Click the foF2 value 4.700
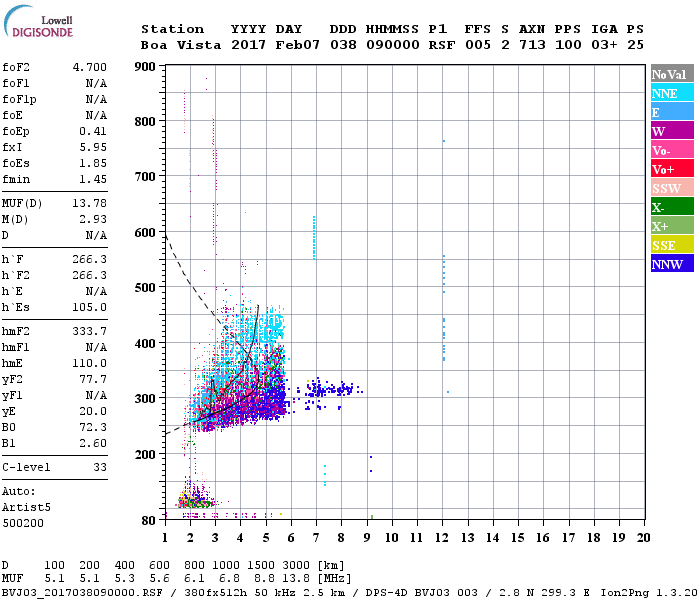This screenshot has width=700, height=600. (x=90, y=67)
